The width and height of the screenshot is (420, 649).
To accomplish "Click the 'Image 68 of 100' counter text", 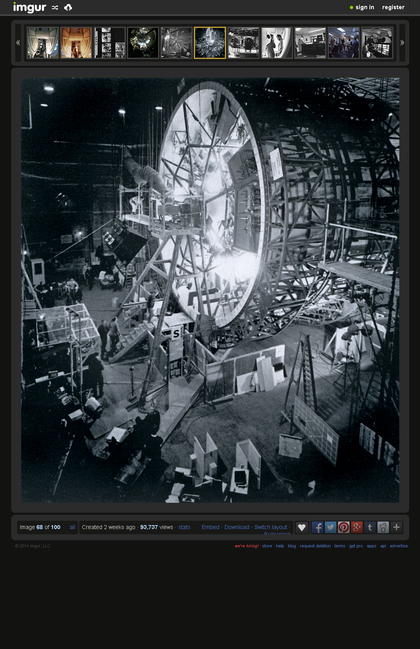I will tap(40, 527).
